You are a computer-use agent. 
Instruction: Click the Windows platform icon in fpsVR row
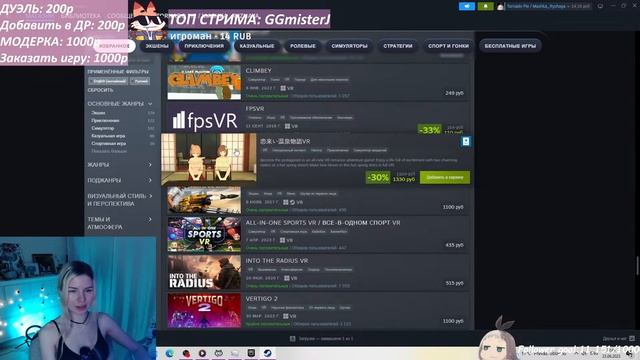coord(287,126)
